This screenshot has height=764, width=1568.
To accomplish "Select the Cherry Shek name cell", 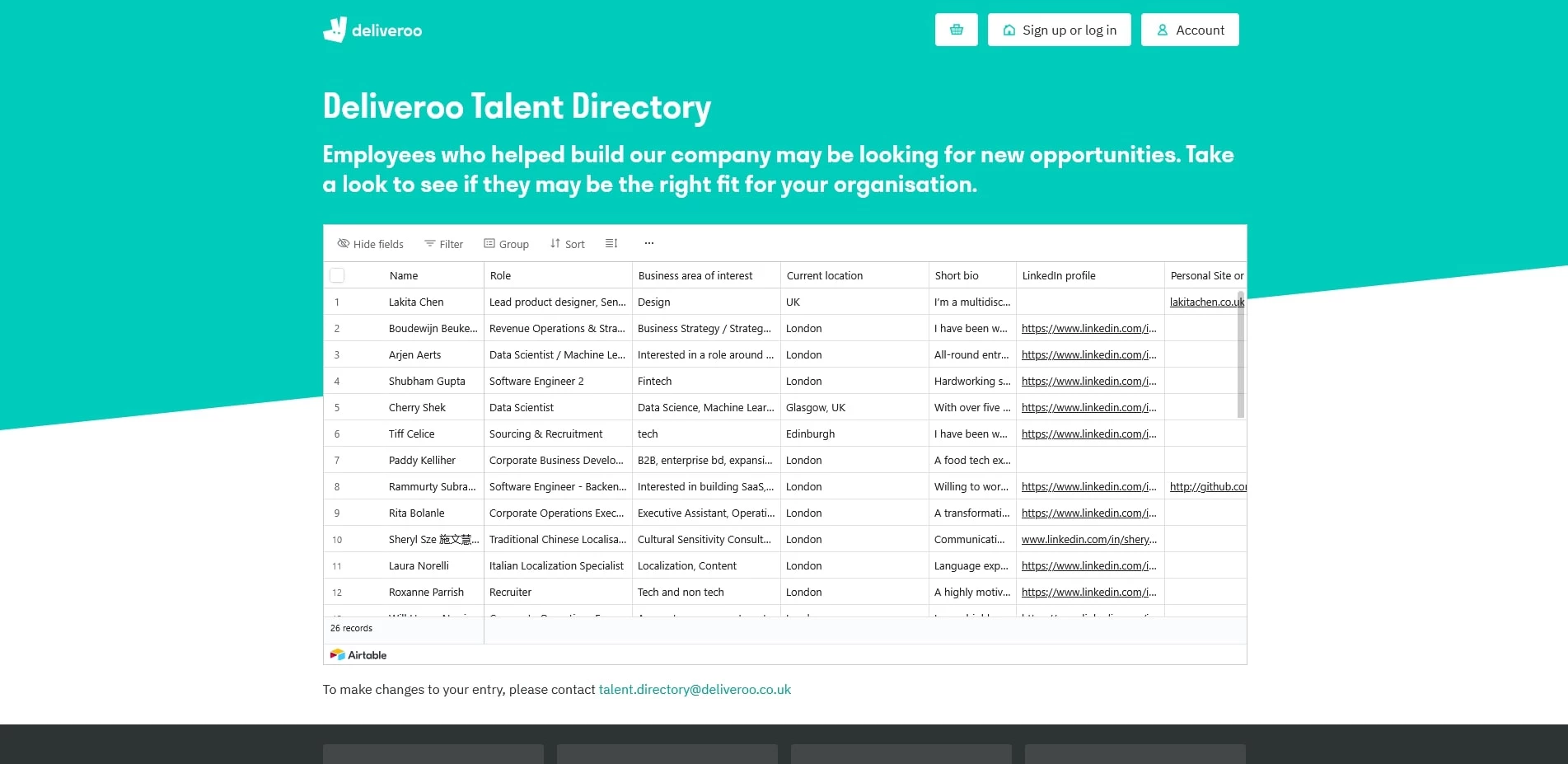I will click(x=417, y=408).
